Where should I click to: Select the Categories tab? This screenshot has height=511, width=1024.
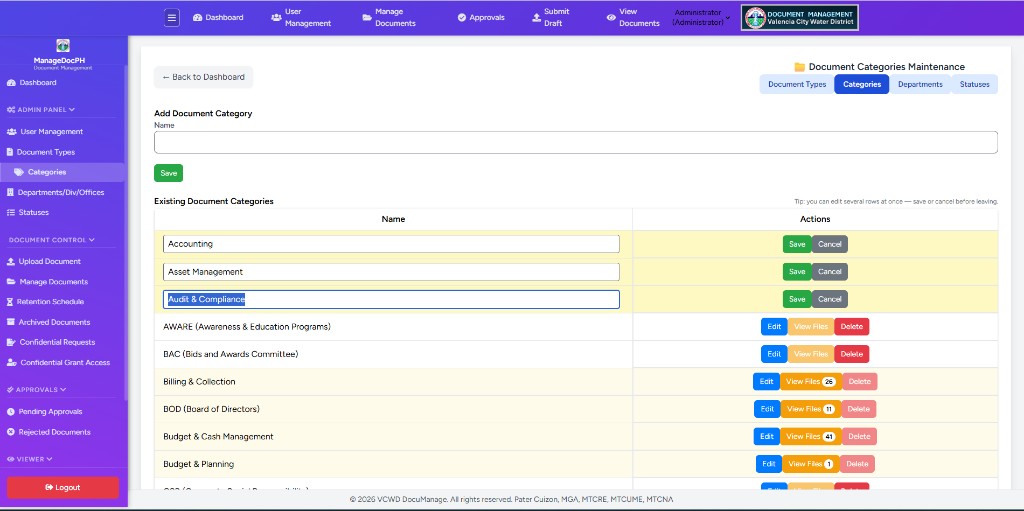[x=861, y=84]
